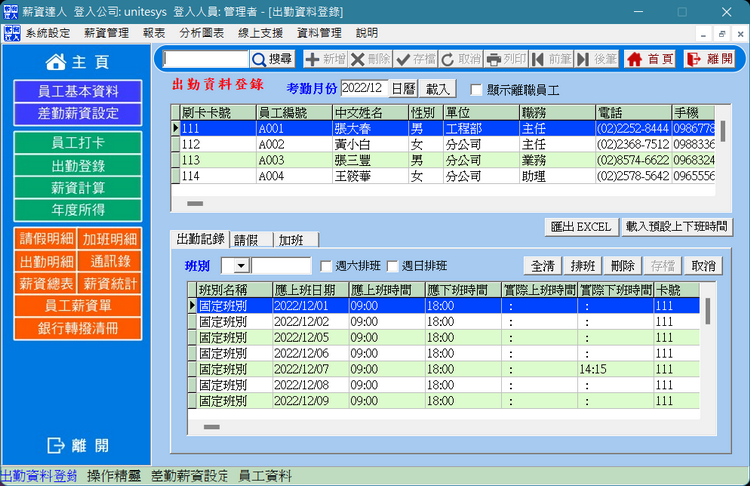Image resolution: width=750 pixels, height=486 pixels.
Task: Click the 新增 add record icon
Action: 324,59
